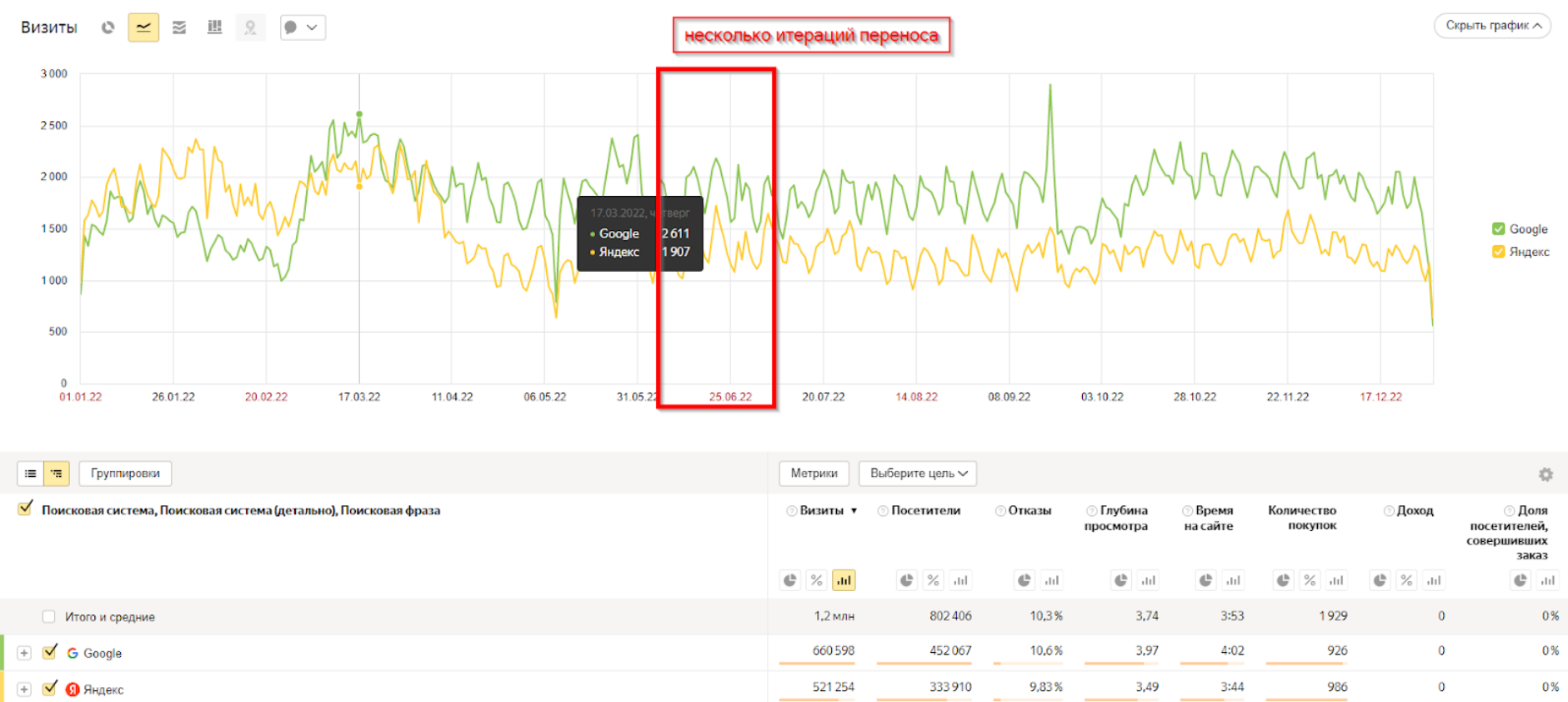
Task: Show Визиты as percentages
Action: [817, 580]
